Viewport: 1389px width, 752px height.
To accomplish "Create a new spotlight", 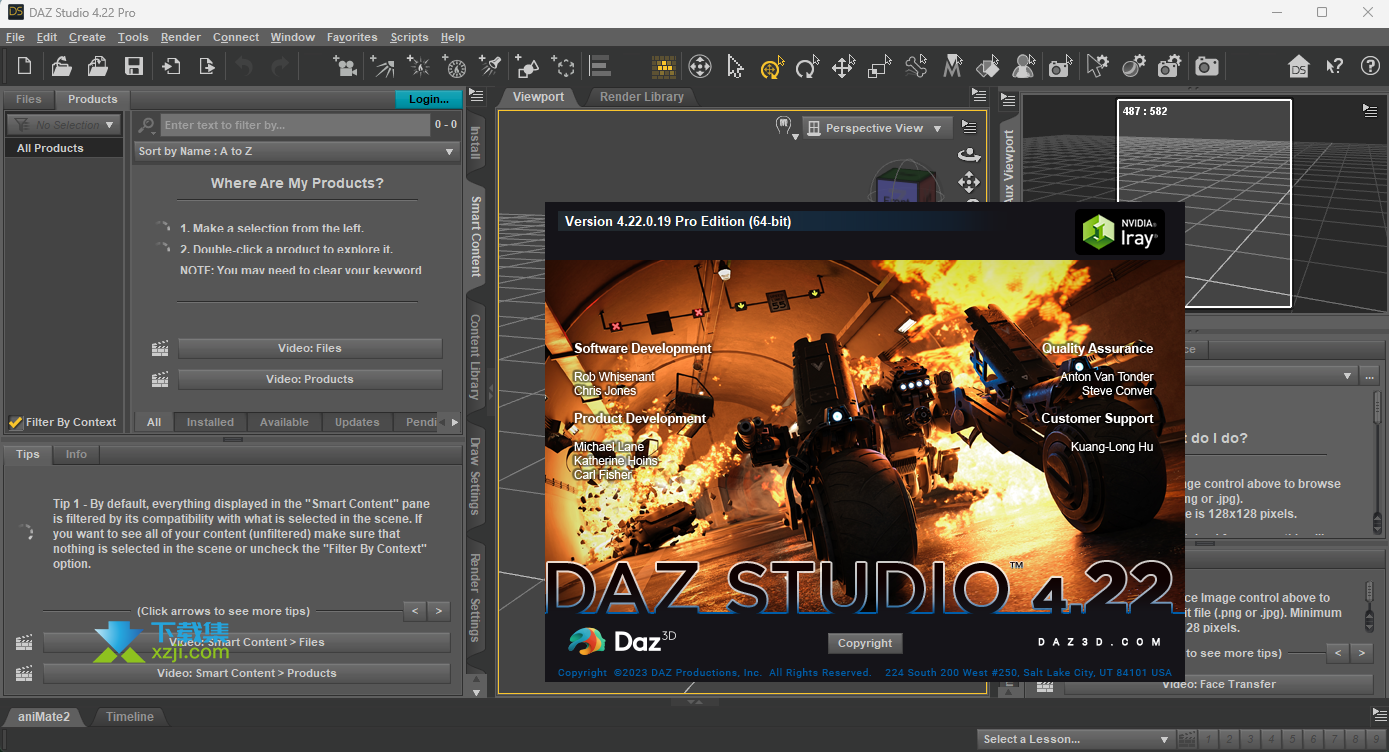I will pos(490,67).
